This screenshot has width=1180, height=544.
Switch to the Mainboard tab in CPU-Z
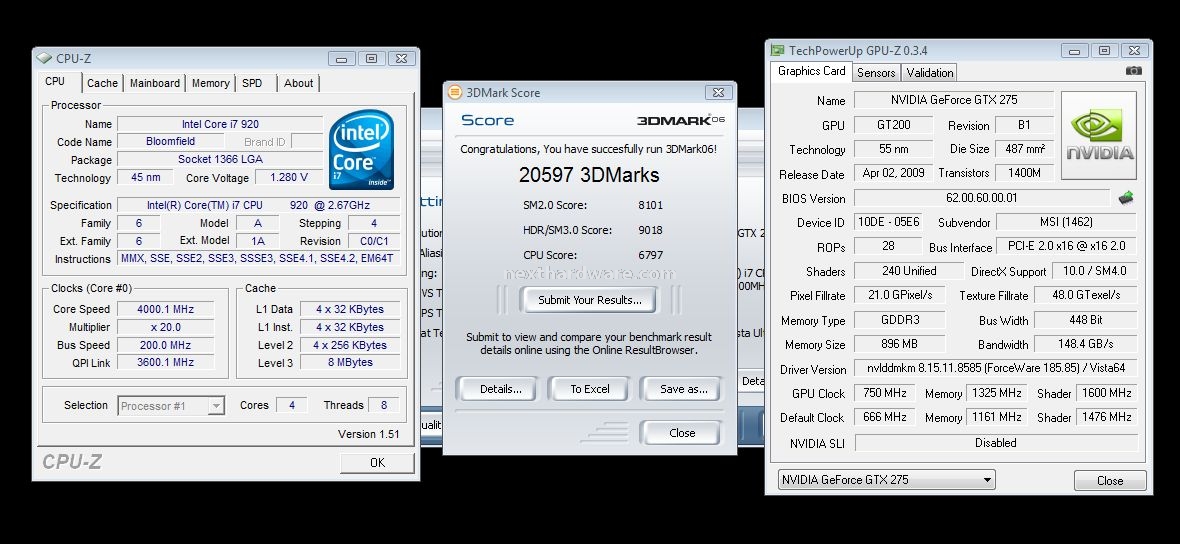coord(154,83)
